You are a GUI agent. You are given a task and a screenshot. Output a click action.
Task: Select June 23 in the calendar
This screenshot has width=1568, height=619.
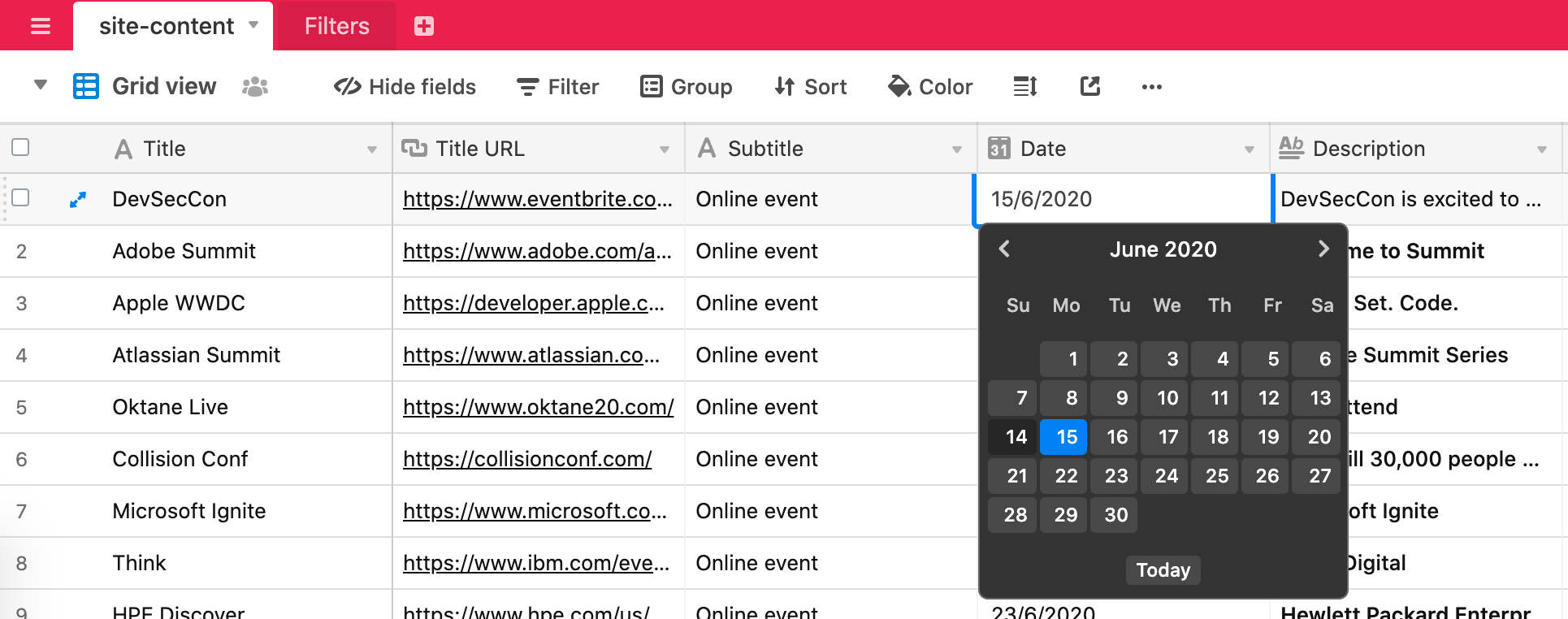(x=1114, y=475)
